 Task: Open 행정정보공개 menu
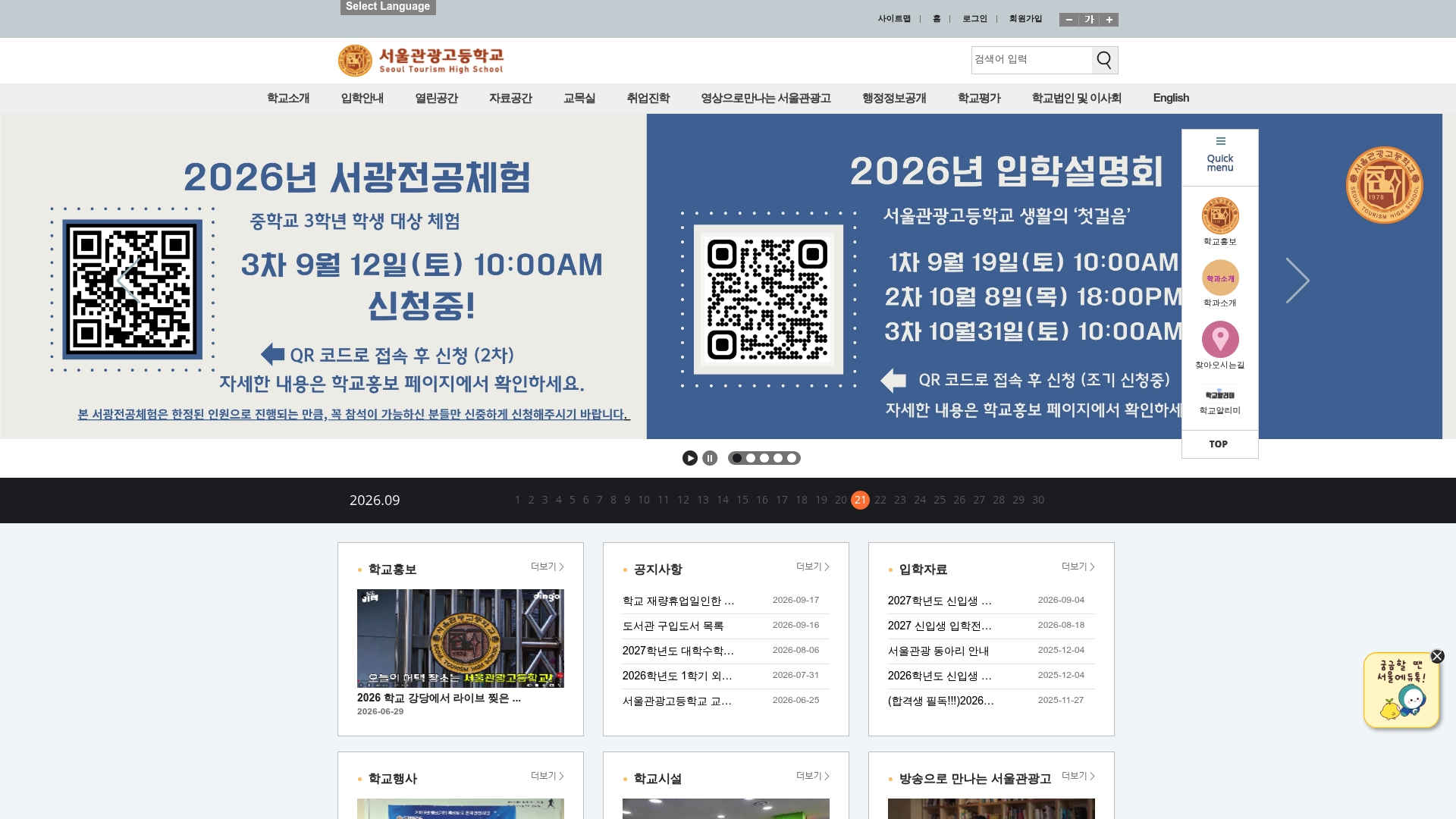pyautogui.click(x=894, y=98)
